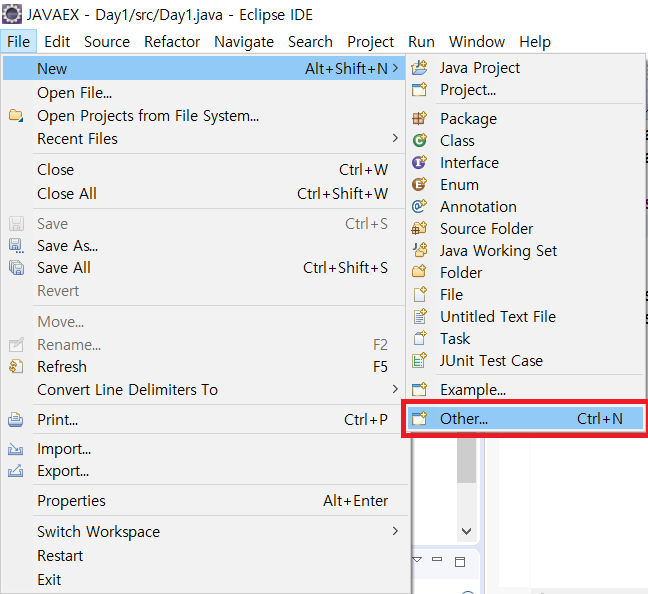Expand Convert Line Delimiters To submenu arrow
This screenshot has width=648, height=594.
[x=395, y=389]
